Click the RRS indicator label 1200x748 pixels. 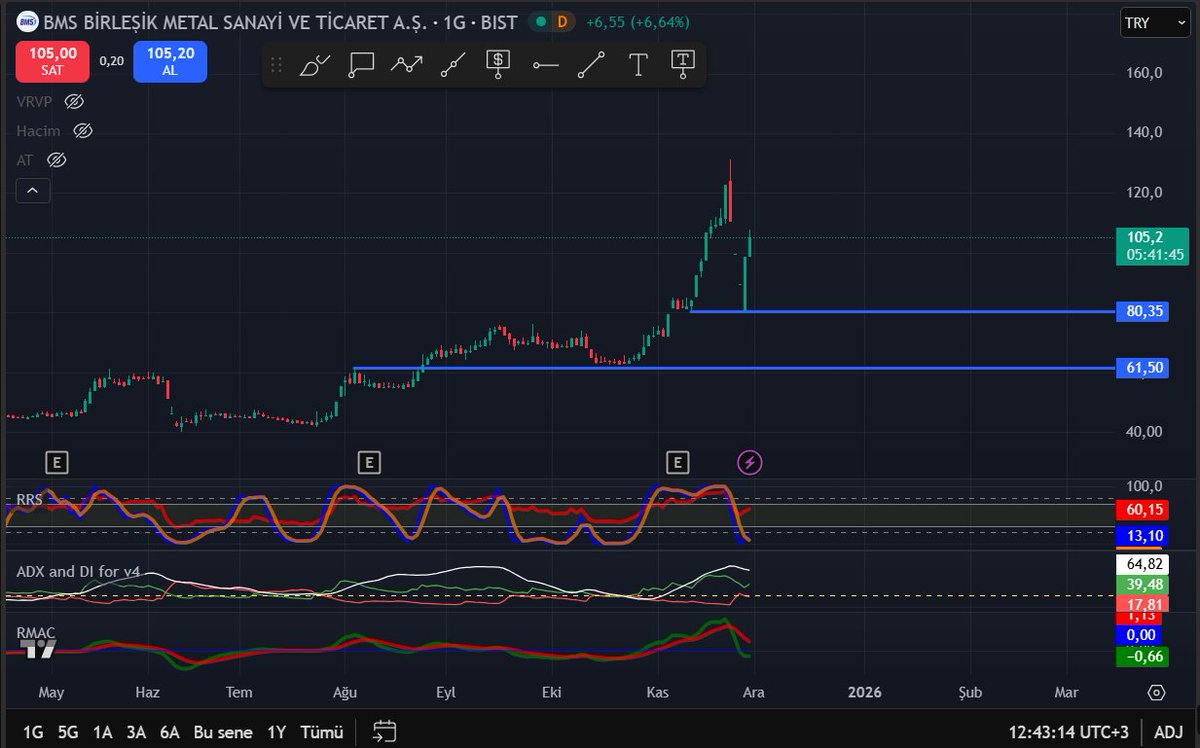(29, 498)
